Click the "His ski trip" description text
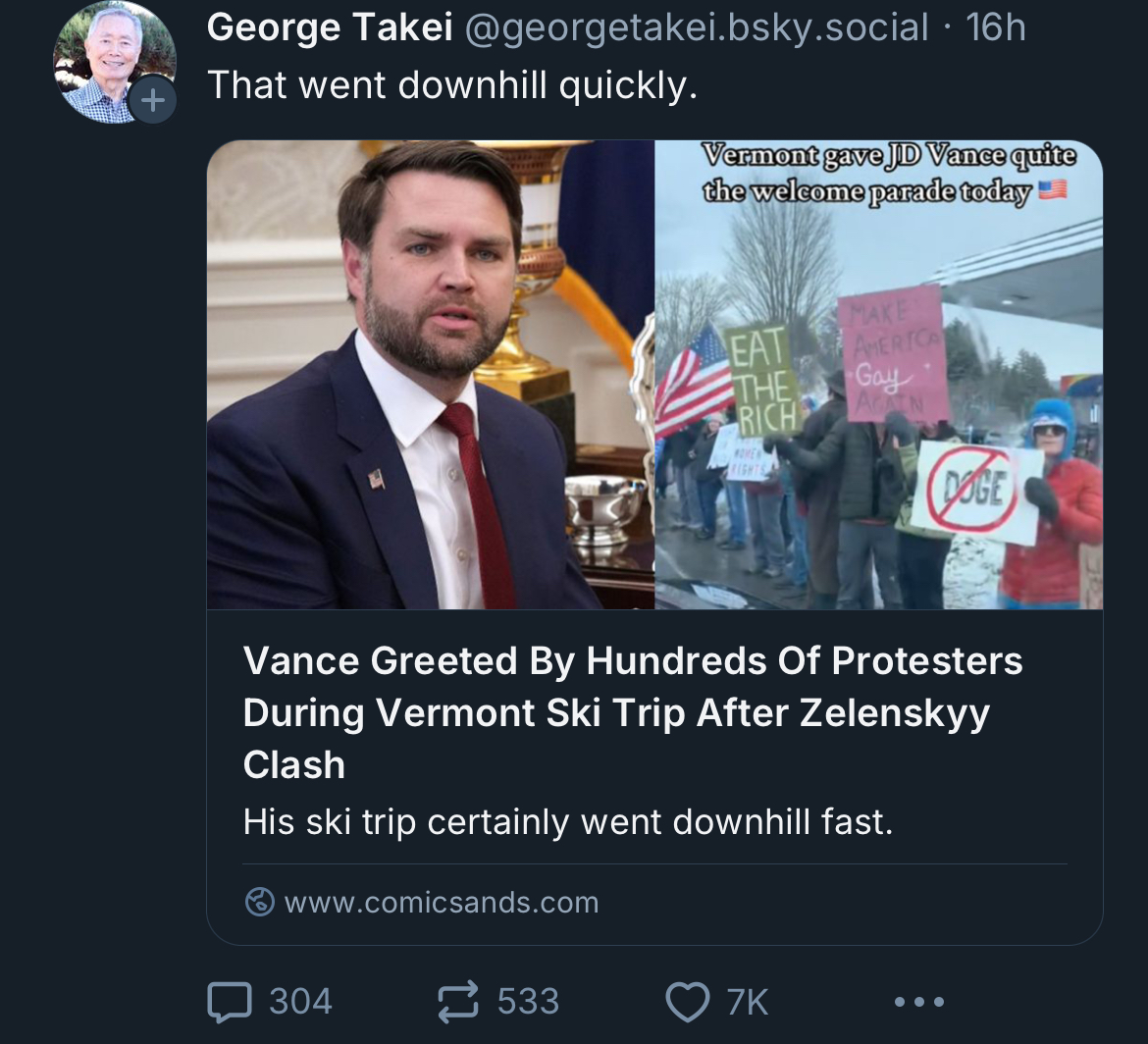 pos(568,821)
